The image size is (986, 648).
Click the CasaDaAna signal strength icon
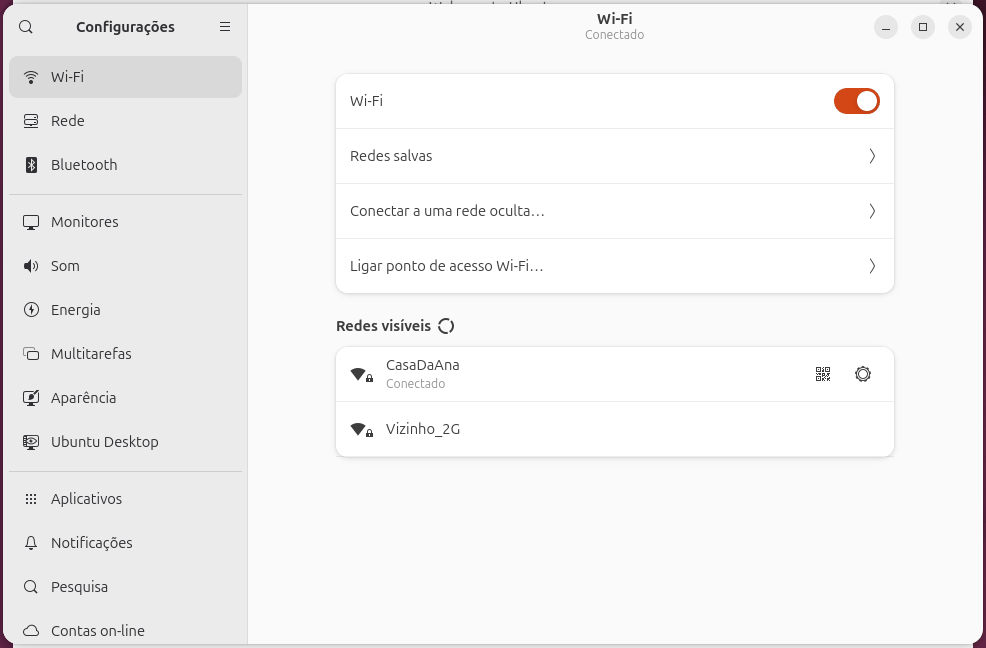click(362, 375)
